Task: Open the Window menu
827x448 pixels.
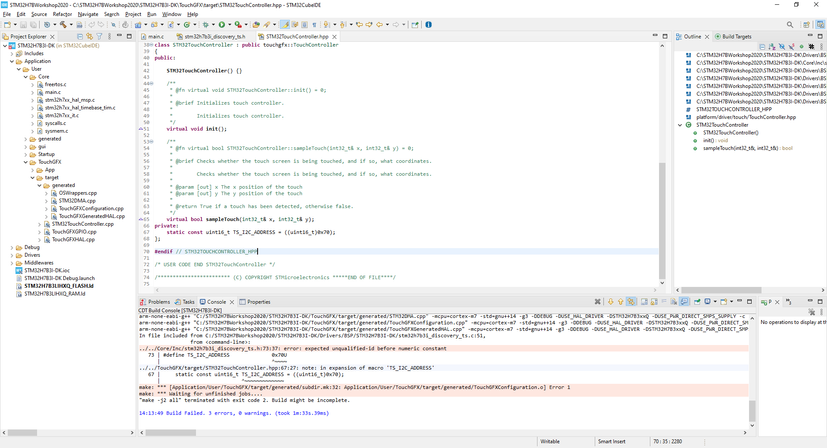Action: pyautogui.click(x=171, y=14)
